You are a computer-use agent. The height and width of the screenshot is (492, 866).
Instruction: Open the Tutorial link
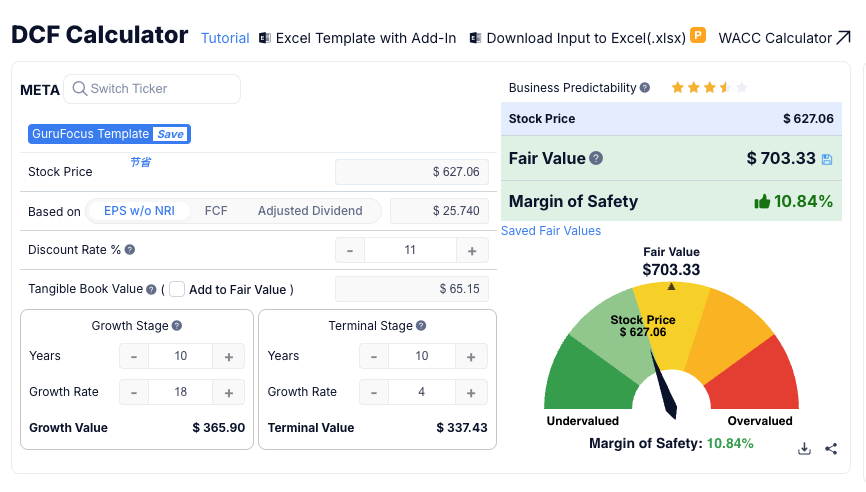(x=225, y=38)
